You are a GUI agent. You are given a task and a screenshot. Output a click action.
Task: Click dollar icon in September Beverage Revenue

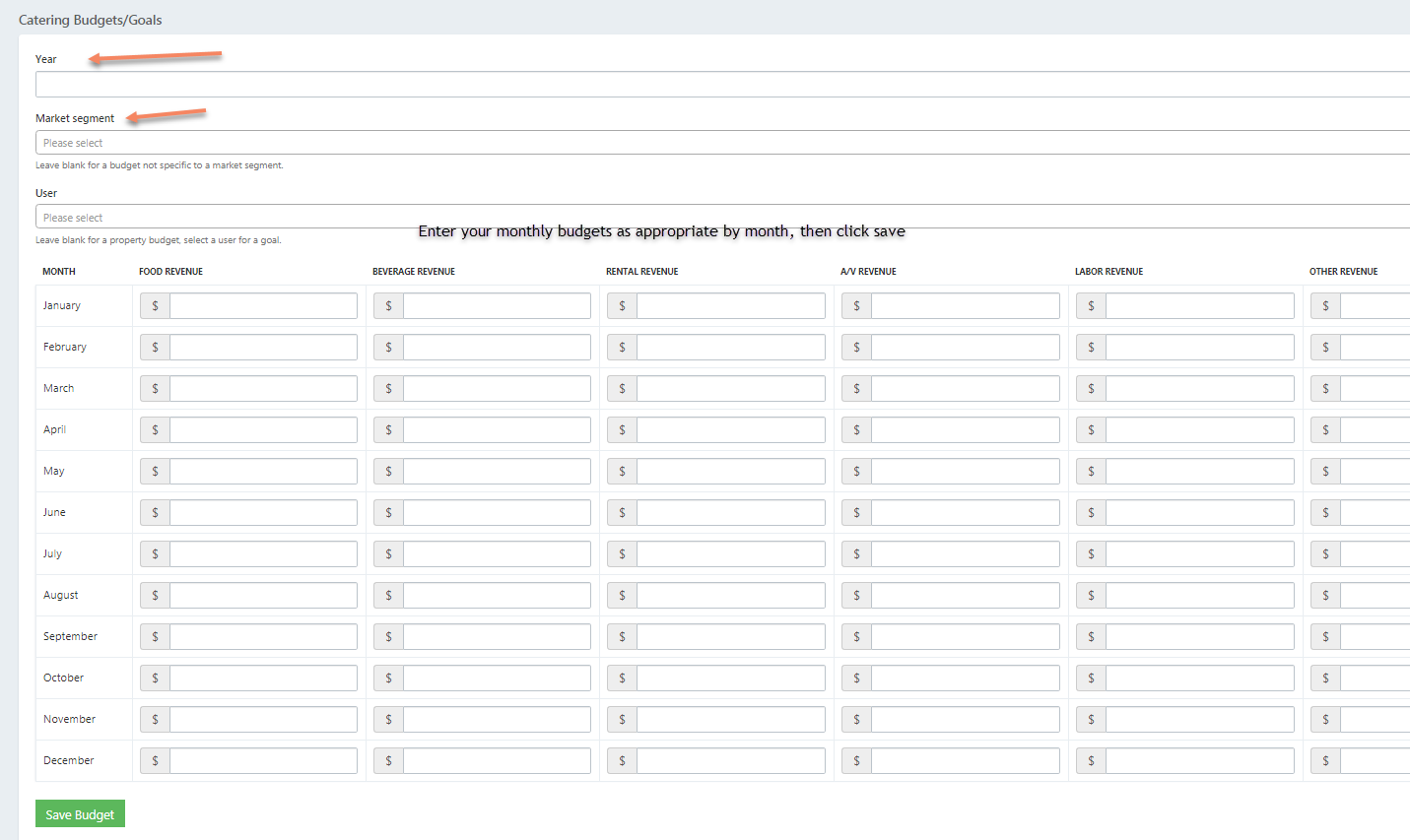pos(388,637)
